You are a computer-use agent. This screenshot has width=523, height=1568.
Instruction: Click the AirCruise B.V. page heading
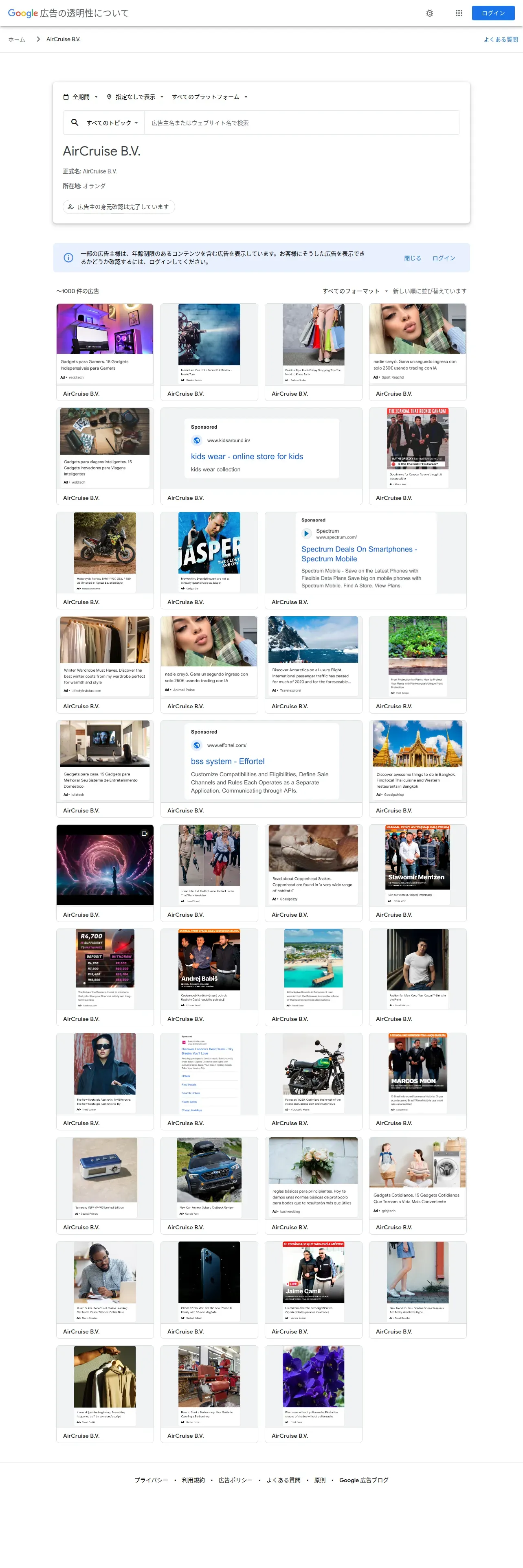point(102,151)
